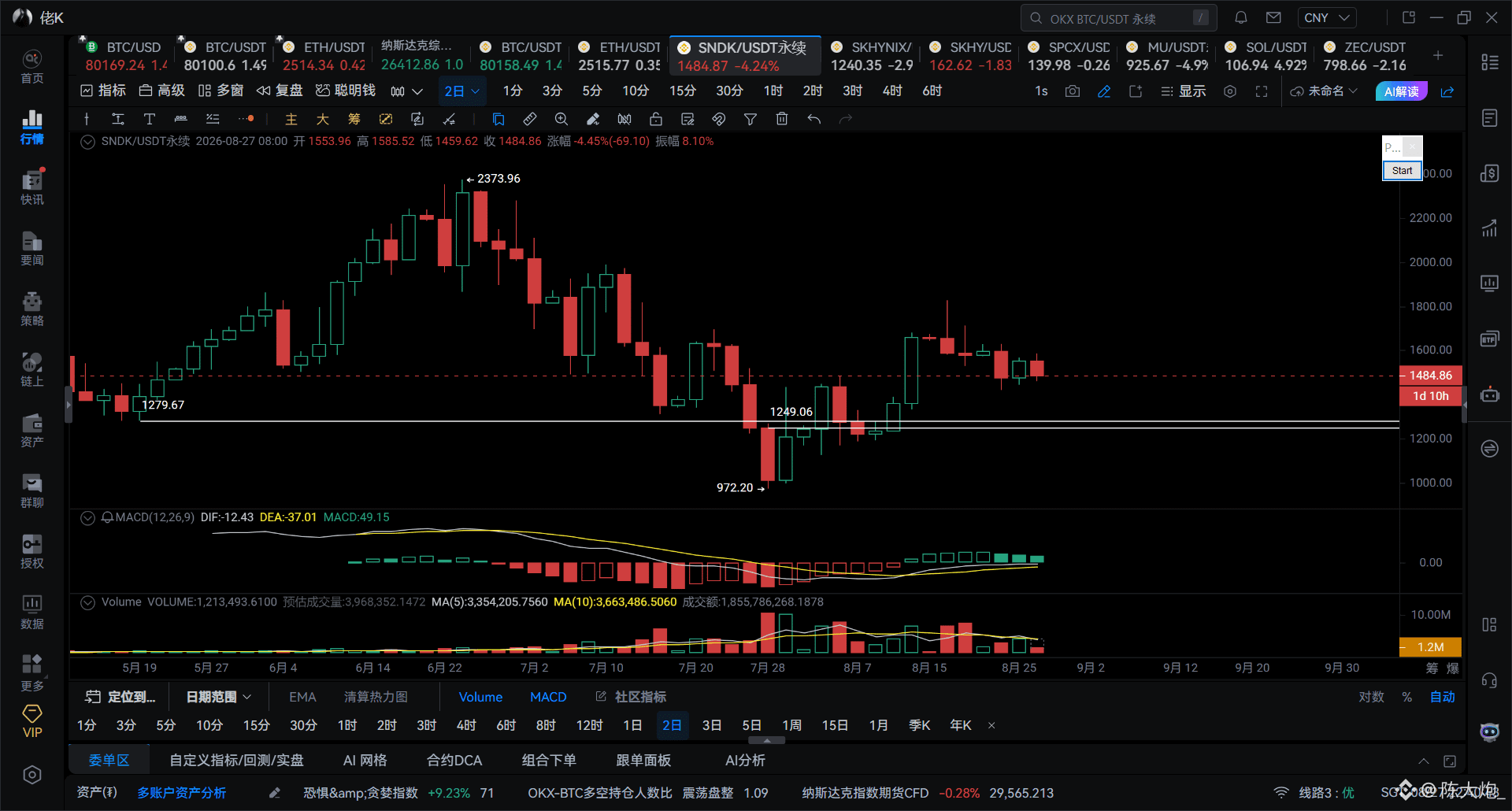Collapse the Volume pane toggle circle
The width and height of the screenshot is (1512, 811).
(x=88, y=602)
